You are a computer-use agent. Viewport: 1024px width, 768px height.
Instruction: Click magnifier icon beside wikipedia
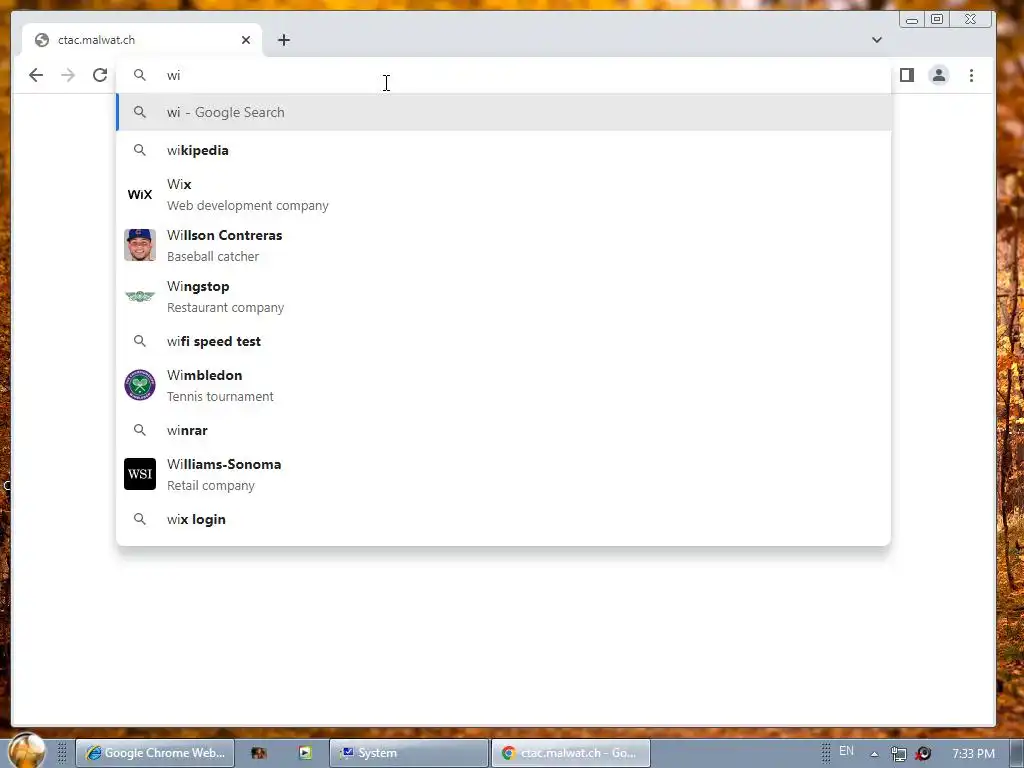[140, 150]
